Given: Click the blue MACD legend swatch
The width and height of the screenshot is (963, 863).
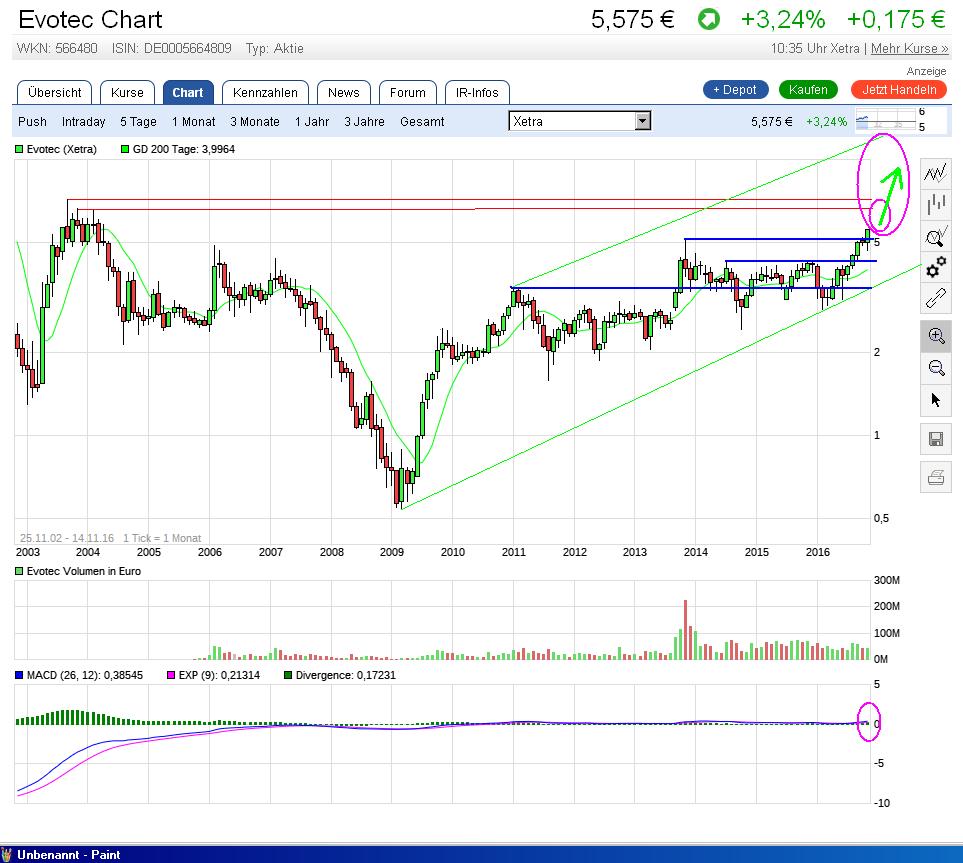Looking at the screenshot, I should pos(19,675).
